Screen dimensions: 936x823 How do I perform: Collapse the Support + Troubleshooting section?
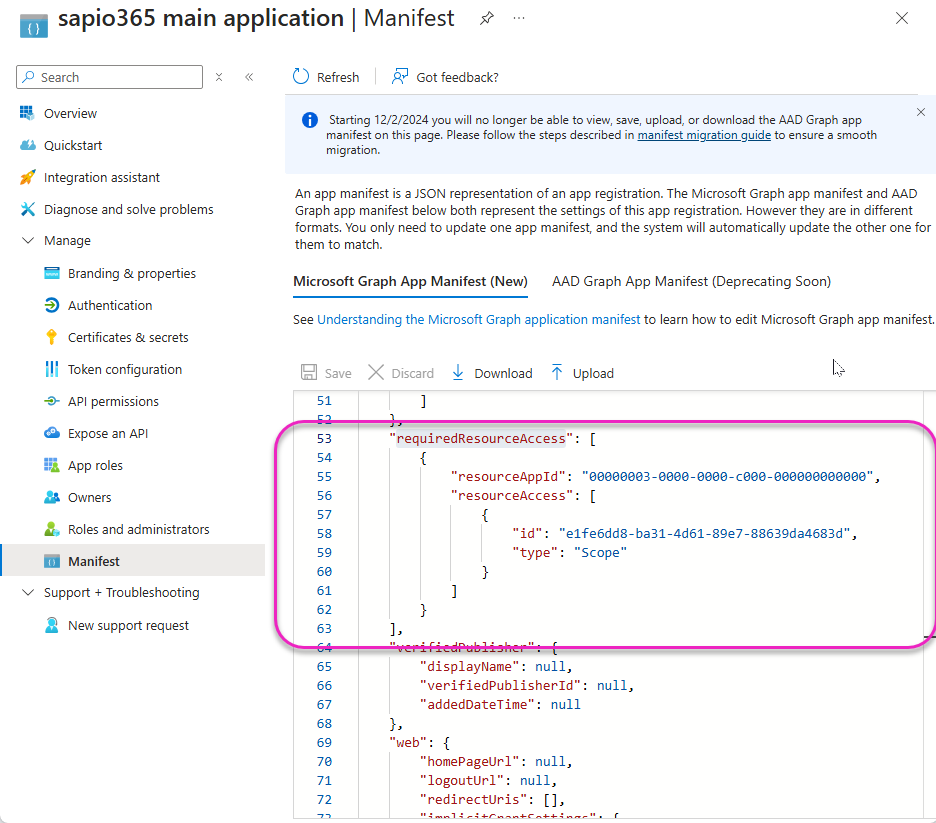(27, 593)
